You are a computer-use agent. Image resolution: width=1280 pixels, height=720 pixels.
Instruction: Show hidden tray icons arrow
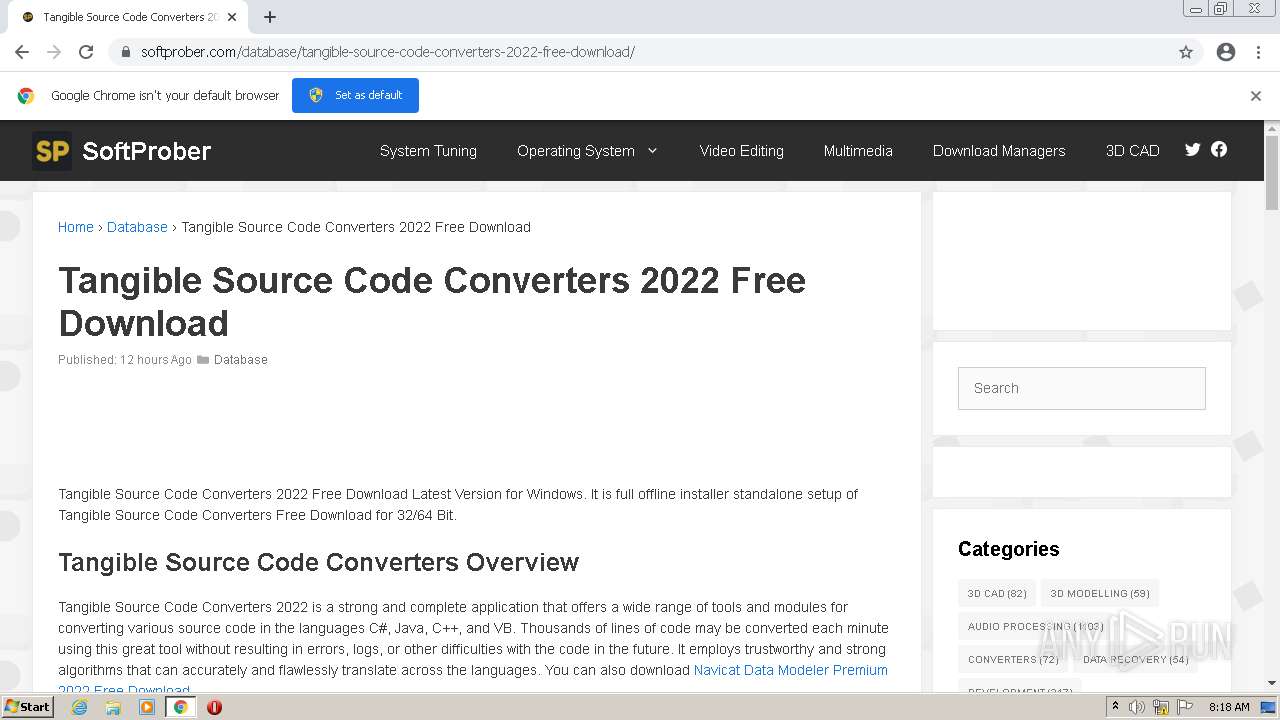click(x=1115, y=707)
